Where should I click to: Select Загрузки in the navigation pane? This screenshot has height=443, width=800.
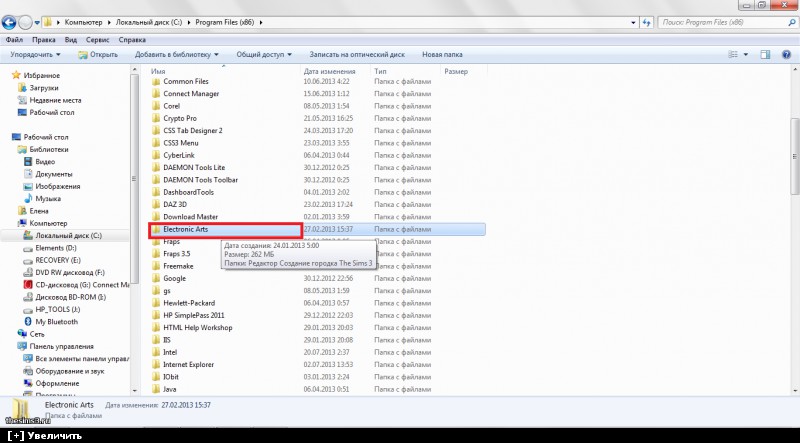pyautogui.click(x=44, y=88)
